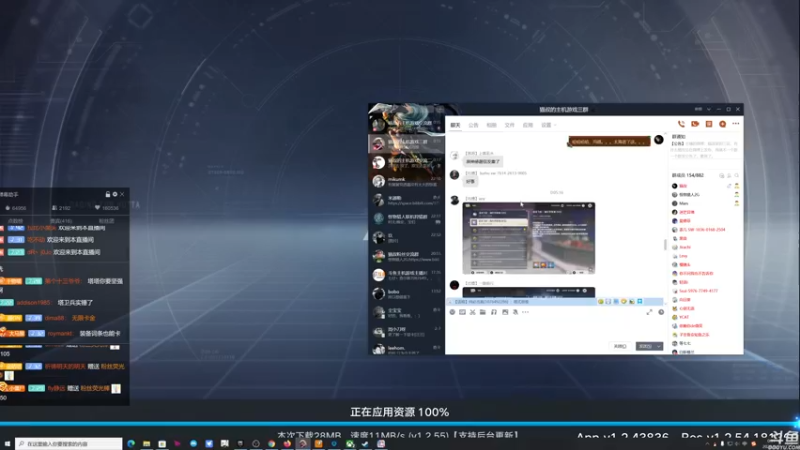Click the lock icon in the danmaku assistant
The image size is (800, 450).
coord(108,194)
